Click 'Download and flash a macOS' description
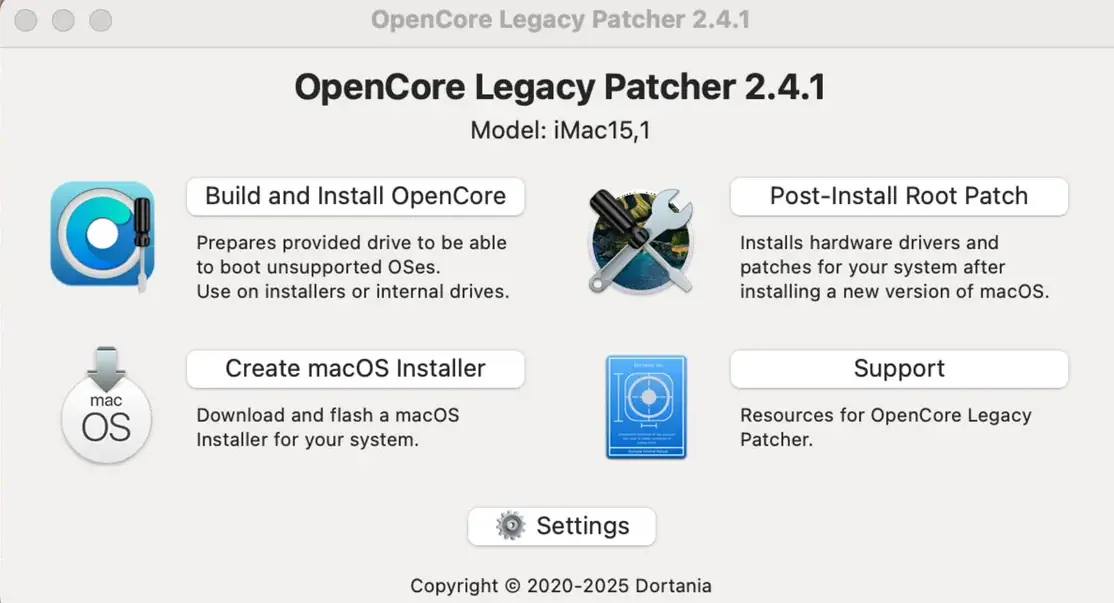Image resolution: width=1114 pixels, height=603 pixels. 328,415
